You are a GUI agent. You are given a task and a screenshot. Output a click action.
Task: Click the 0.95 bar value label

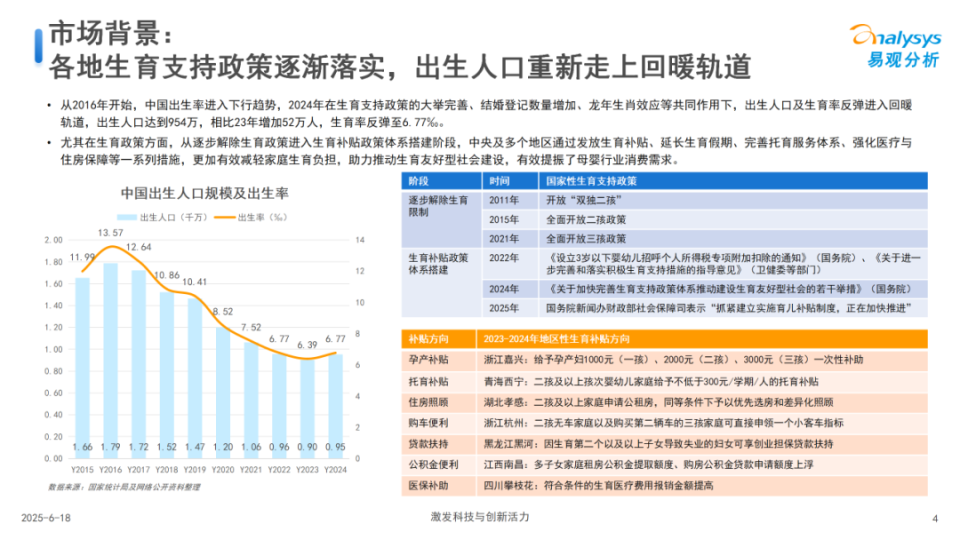[336, 447]
